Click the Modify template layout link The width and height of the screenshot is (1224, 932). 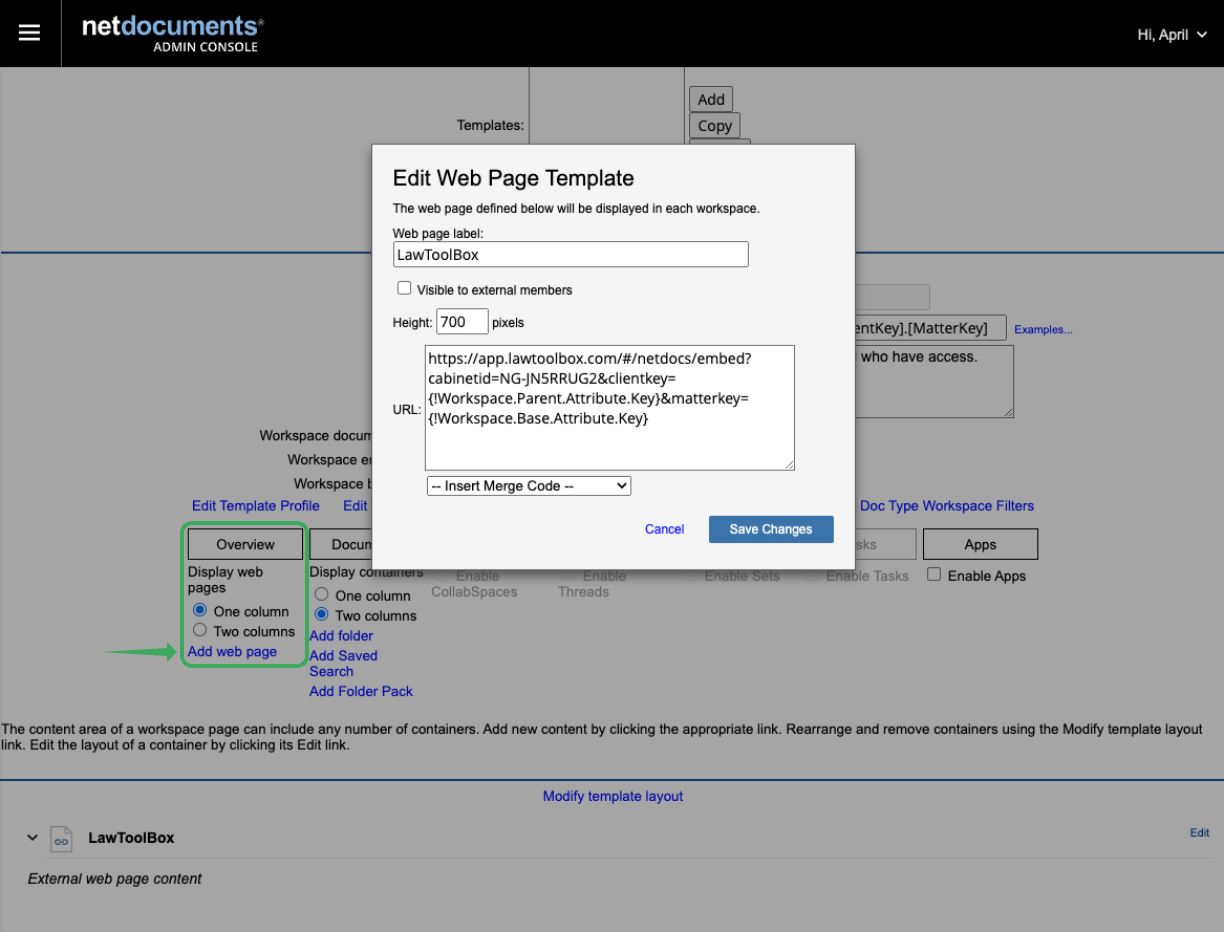click(613, 796)
